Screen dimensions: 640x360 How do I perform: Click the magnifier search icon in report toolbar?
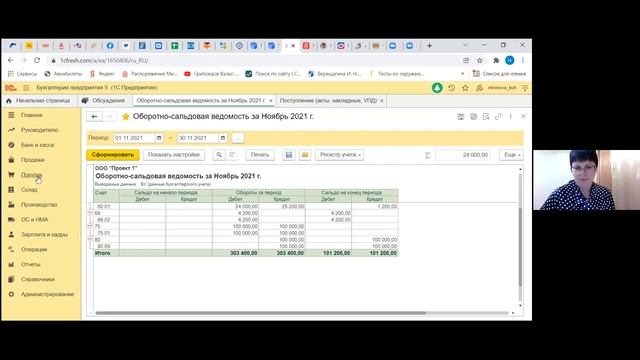[219, 155]
